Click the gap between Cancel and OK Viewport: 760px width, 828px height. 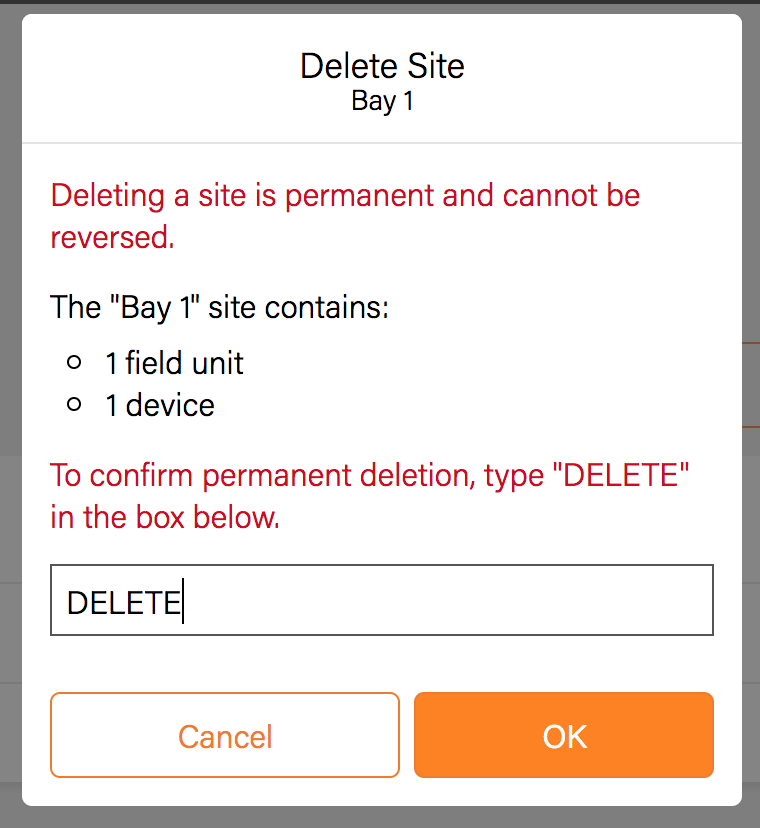pyautogui.click(x=407, y=736)
